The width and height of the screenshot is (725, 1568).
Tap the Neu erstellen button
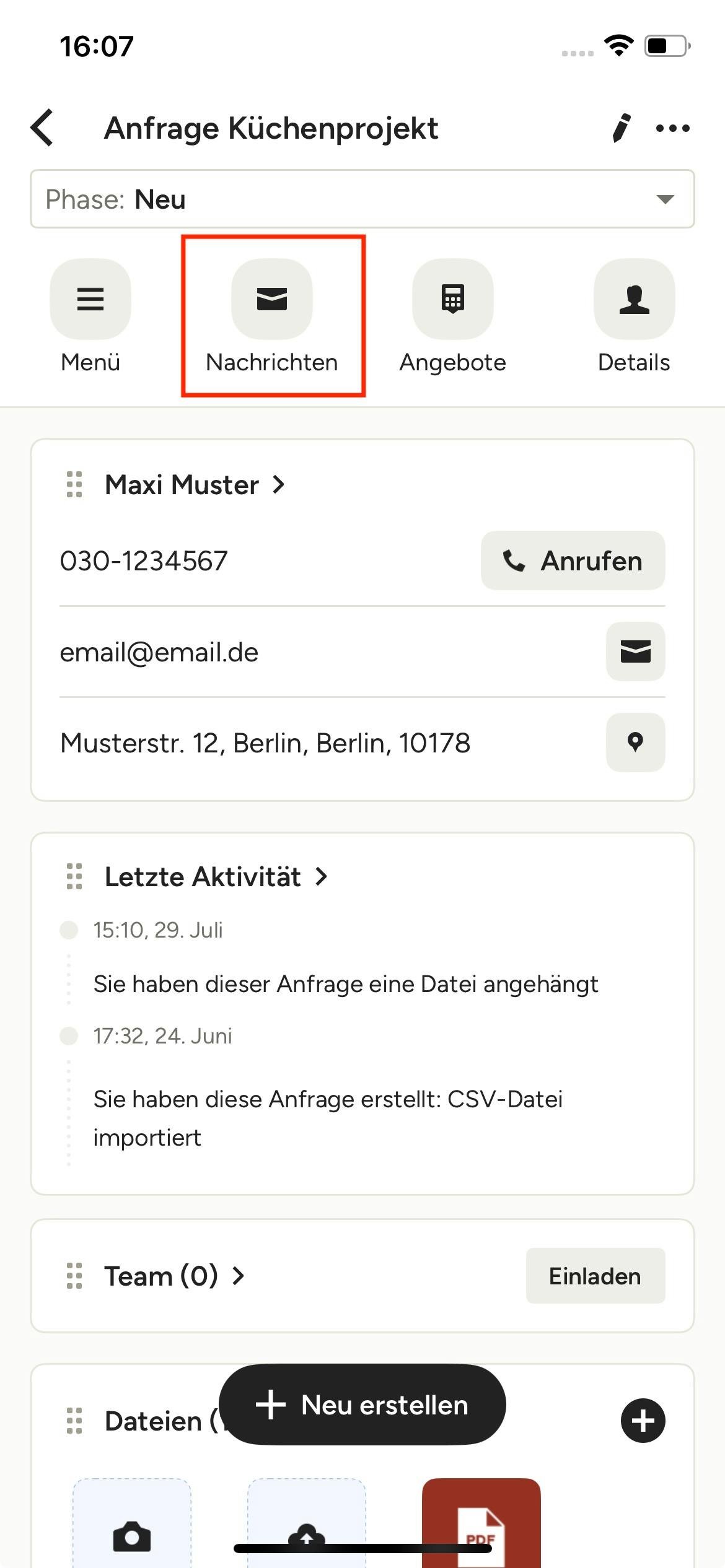[x=362, y=1405]
